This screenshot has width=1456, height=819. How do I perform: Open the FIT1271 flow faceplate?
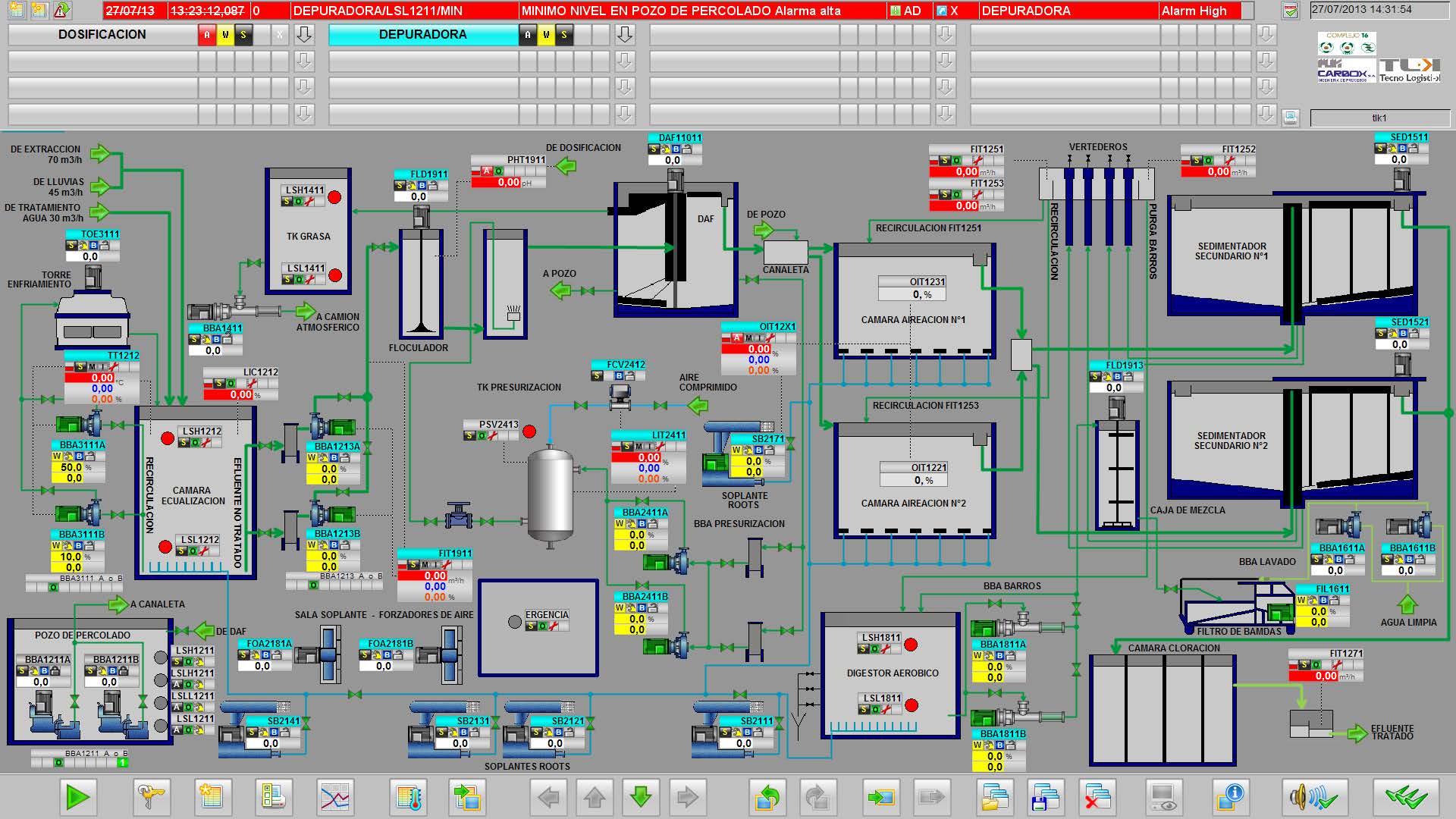click(1326, 665)
